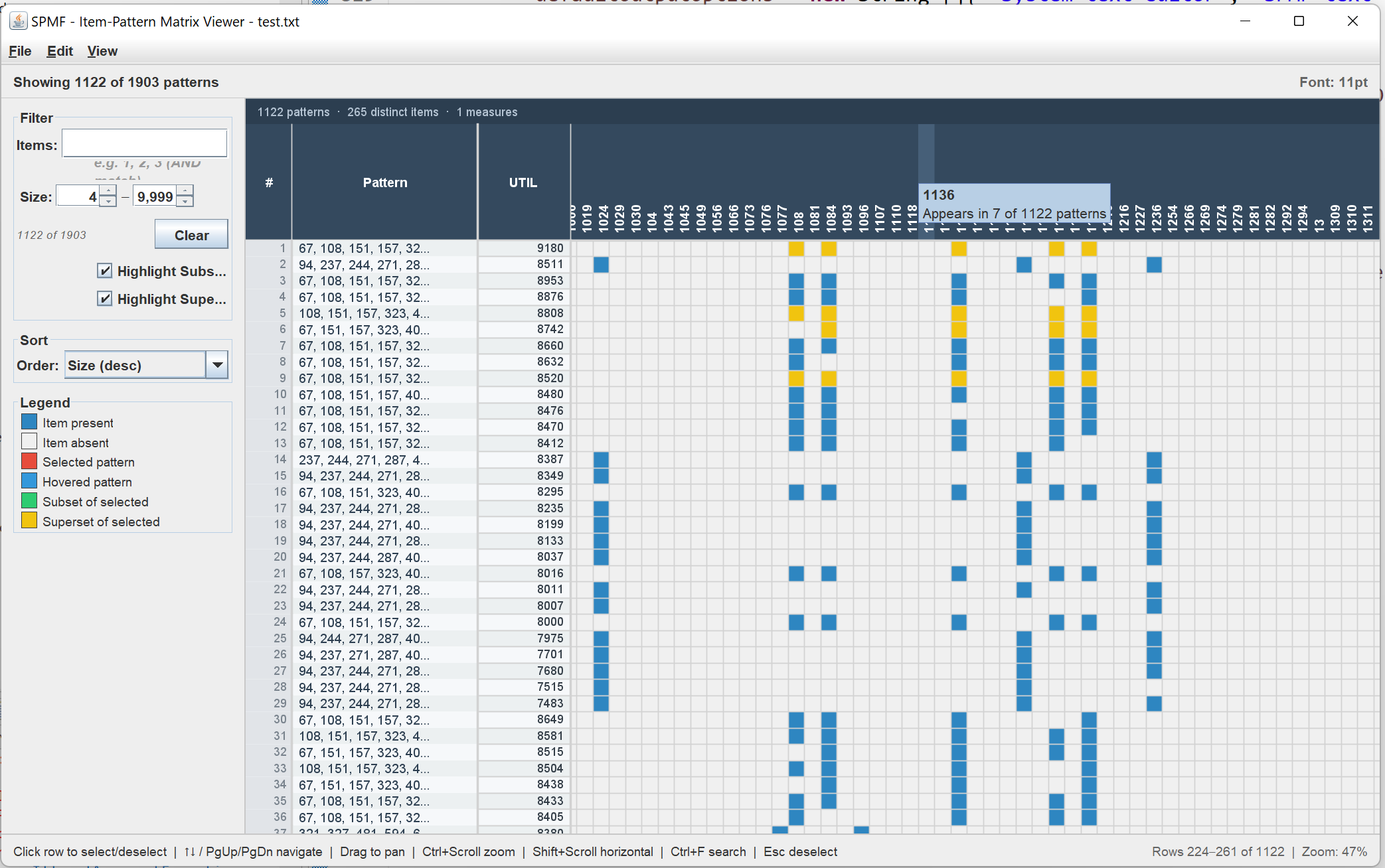This screenshot has height=868, width=1385.
Task: Select pattern row 14 with utility 8387
Action: tap(385, 460)
